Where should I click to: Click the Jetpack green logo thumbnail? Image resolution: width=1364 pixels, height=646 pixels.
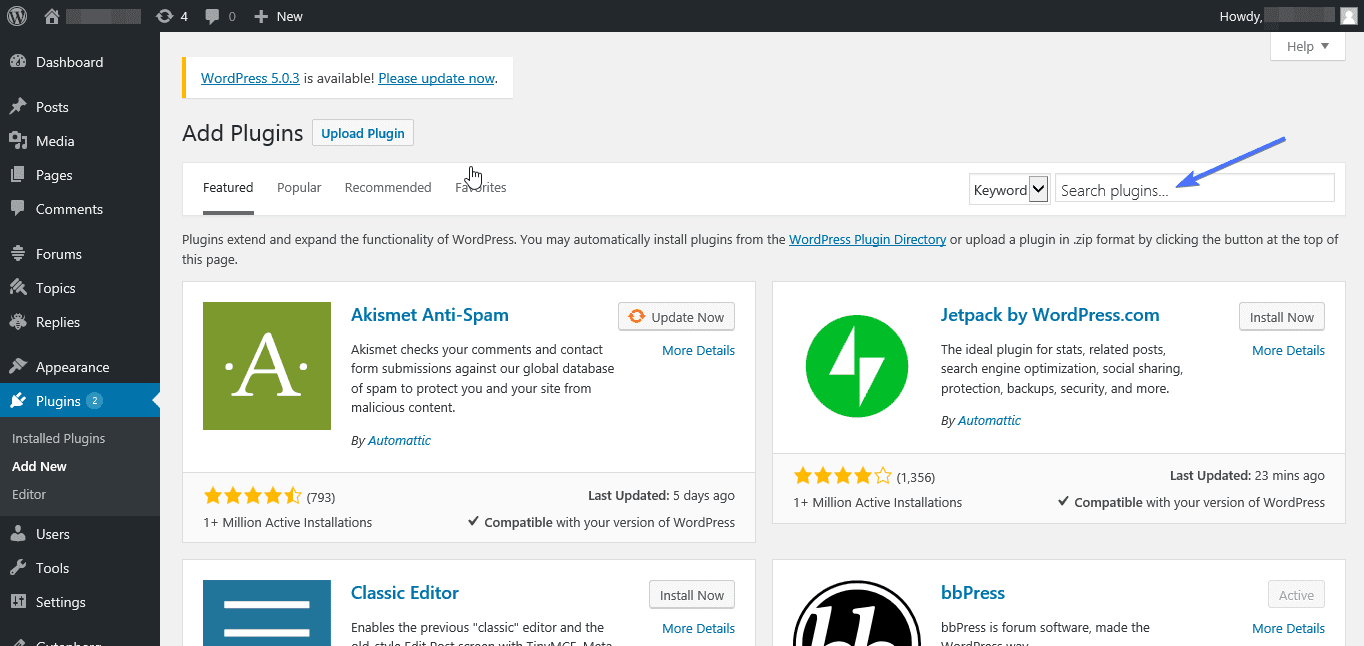(857, 366)
